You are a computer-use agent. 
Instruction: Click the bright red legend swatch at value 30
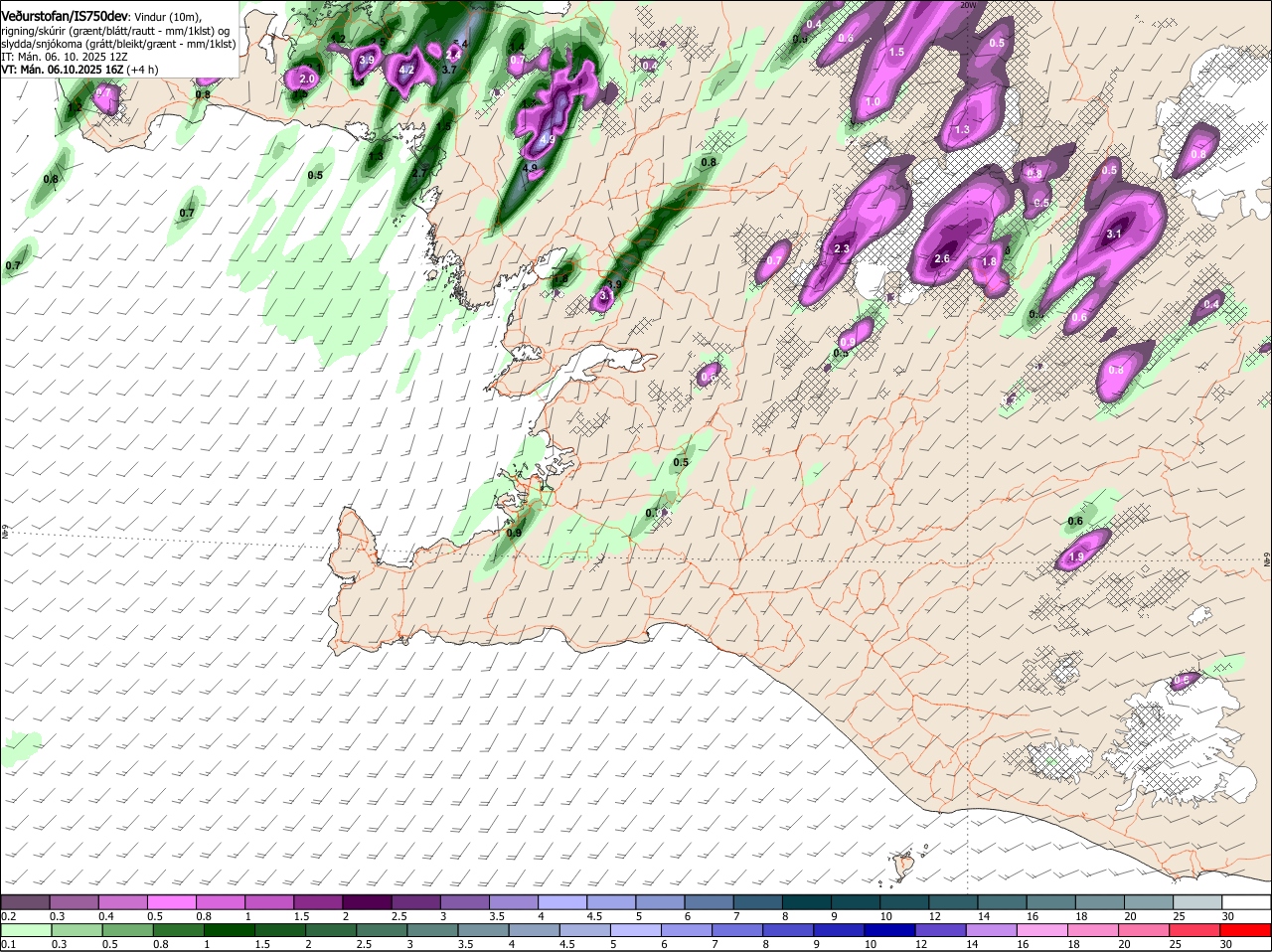[1245, 929]
